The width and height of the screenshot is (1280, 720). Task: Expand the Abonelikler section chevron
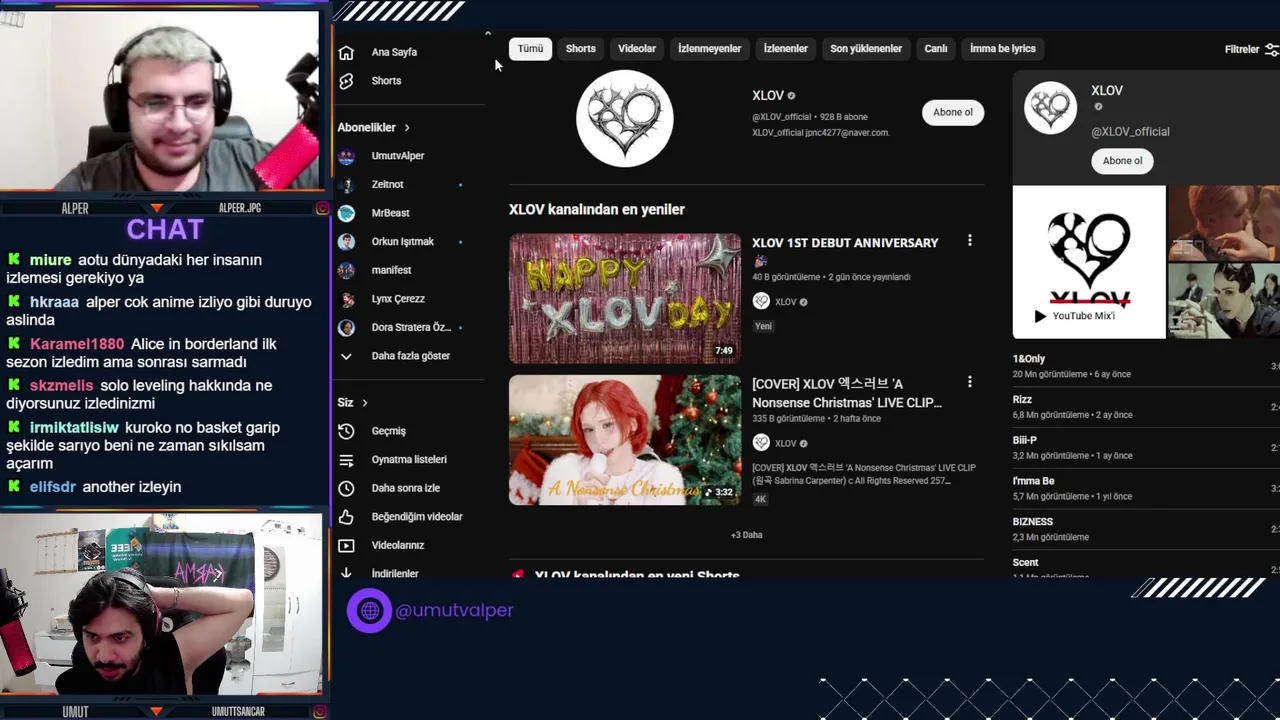(407, 128)
